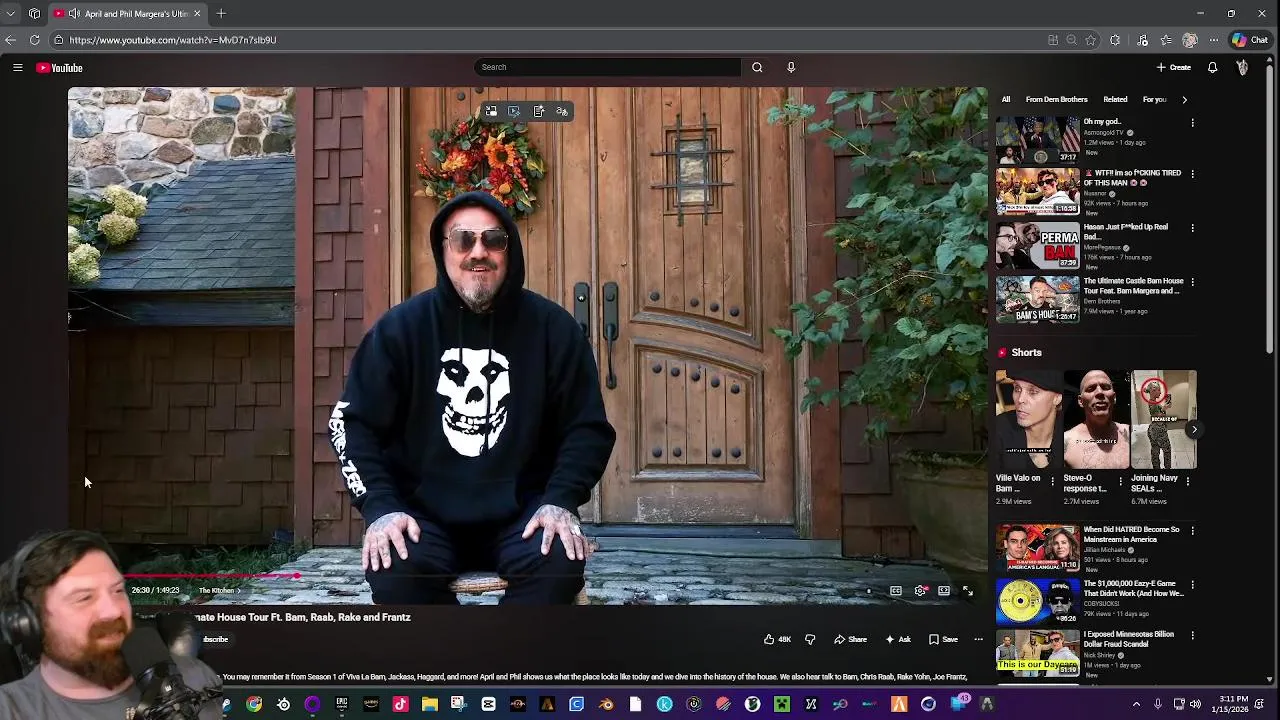Select the For you chip
This screenshot has height=720, width=1280.
1155,99
